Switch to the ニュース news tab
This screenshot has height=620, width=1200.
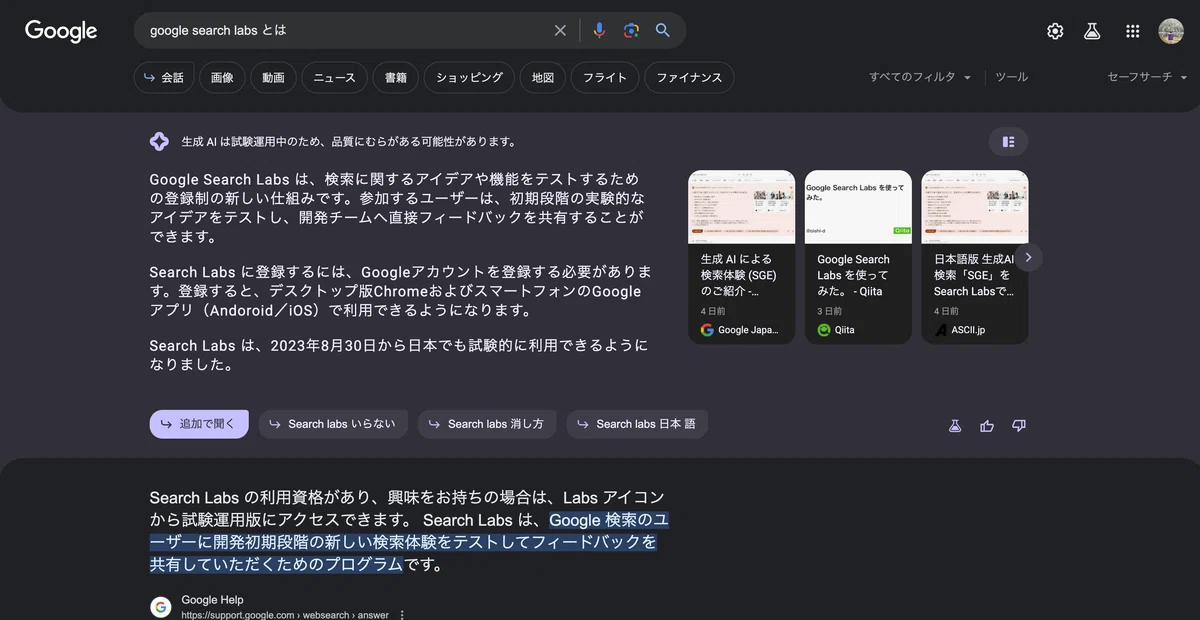coord(334,78)
